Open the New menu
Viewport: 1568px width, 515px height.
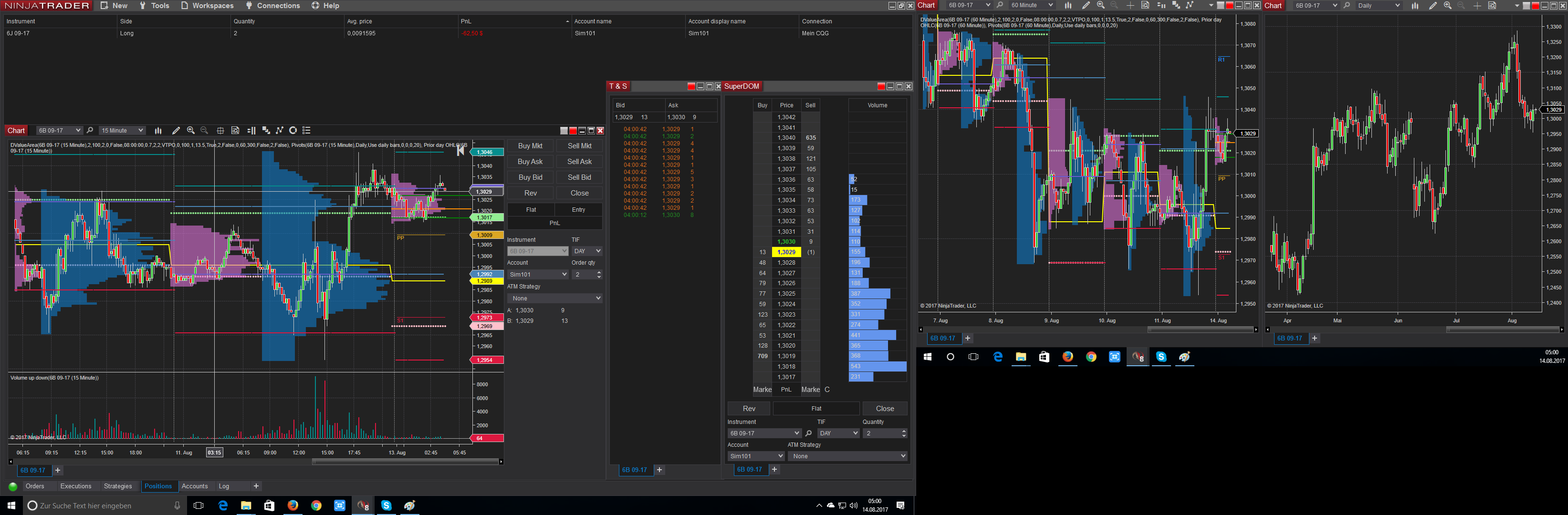114,5
